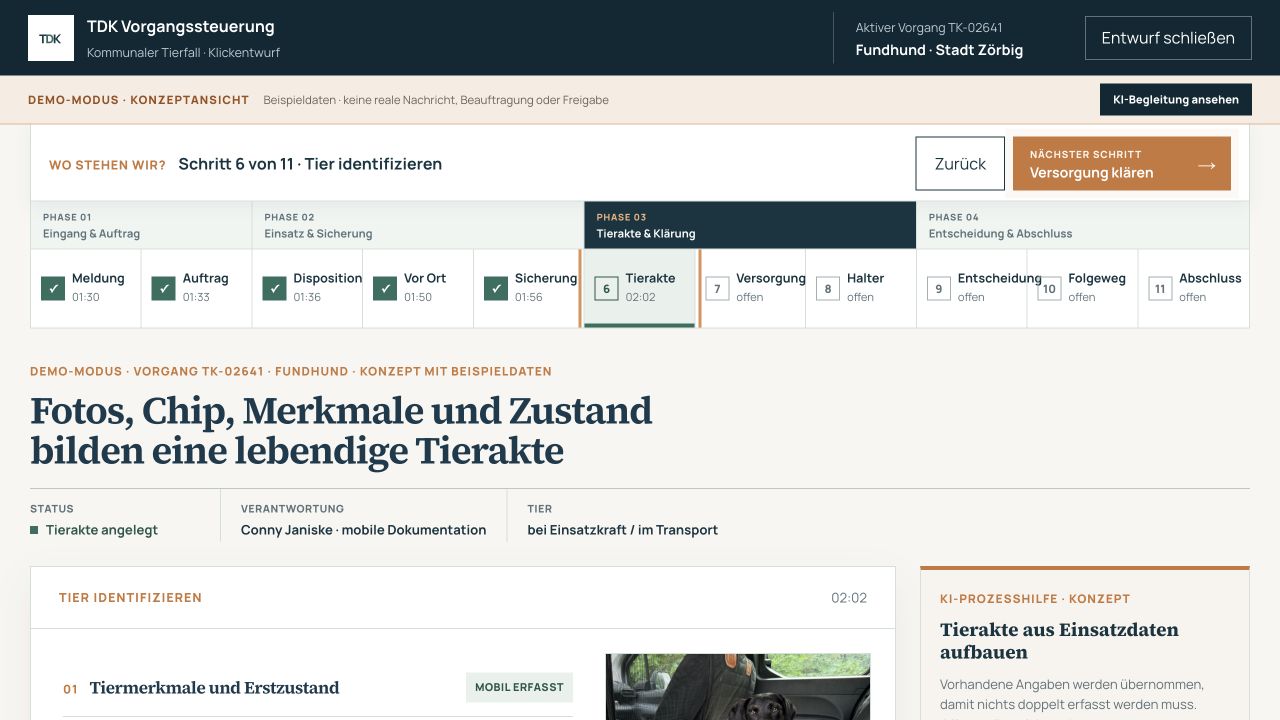This screenshot has width=1280, height=720.
Task: Go back with the Zurück button
Action: tap(960, 164)
